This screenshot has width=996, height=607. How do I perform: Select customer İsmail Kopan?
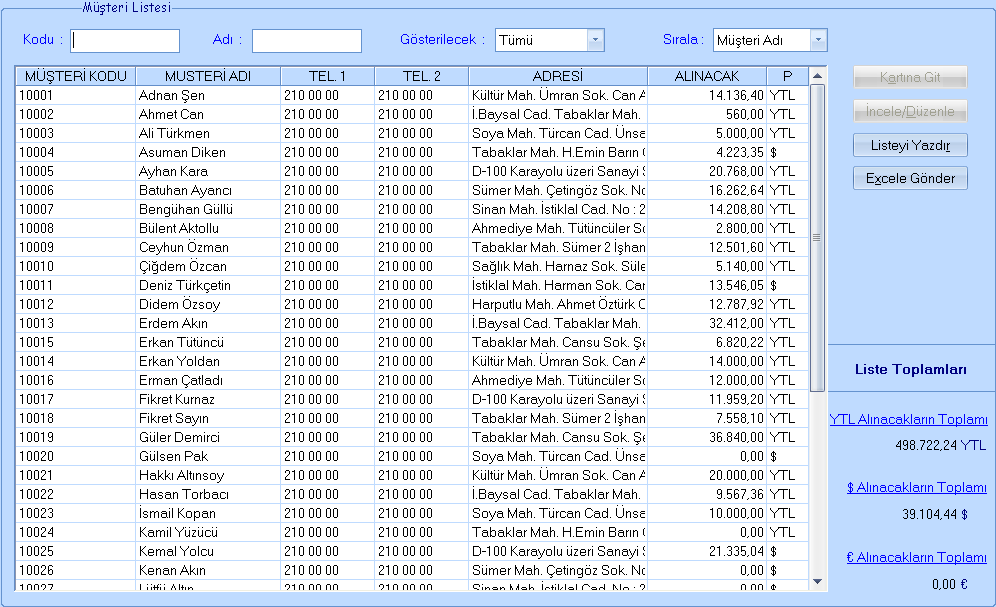coord(177,513)
